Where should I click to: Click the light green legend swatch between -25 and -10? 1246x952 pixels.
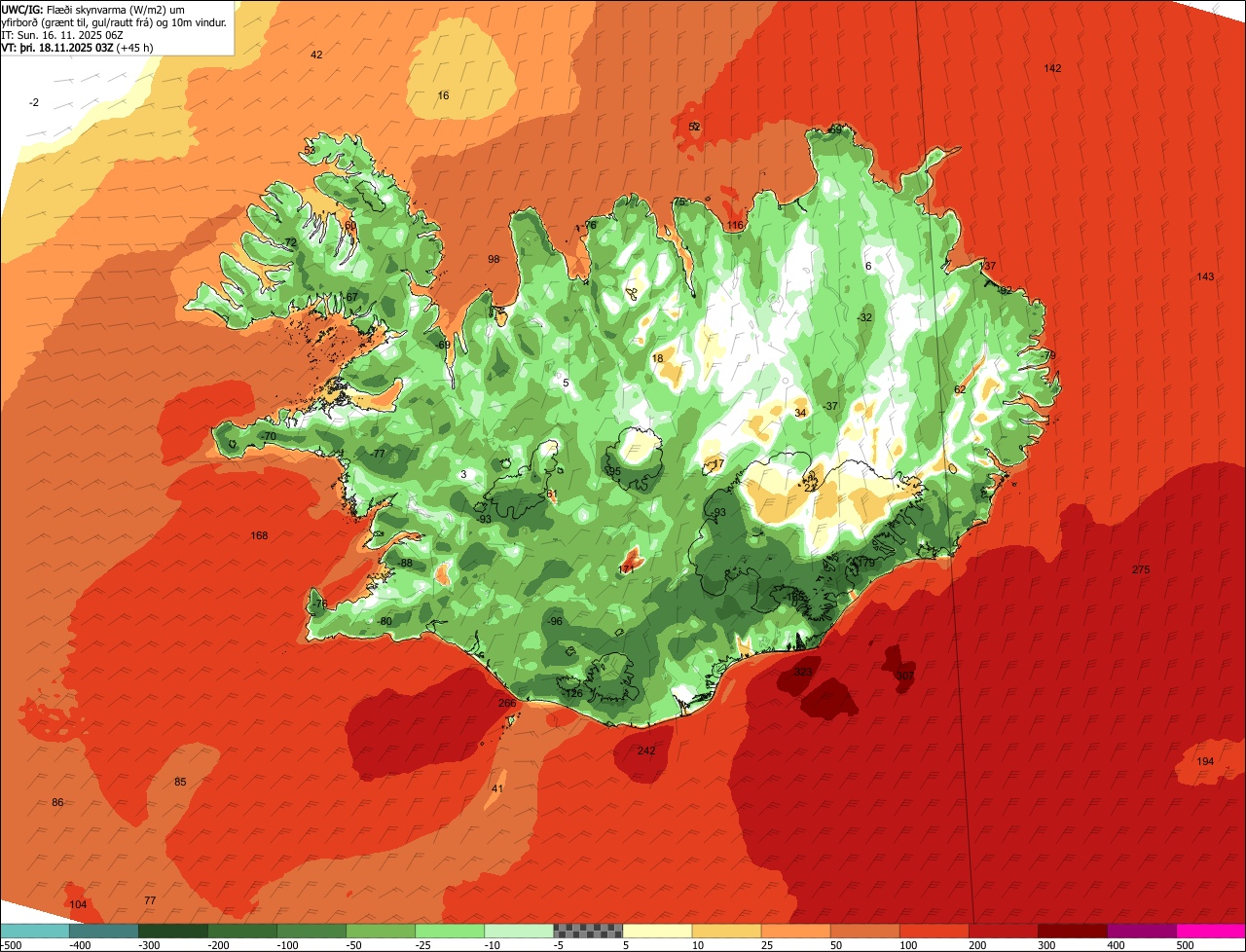[450, 930]
